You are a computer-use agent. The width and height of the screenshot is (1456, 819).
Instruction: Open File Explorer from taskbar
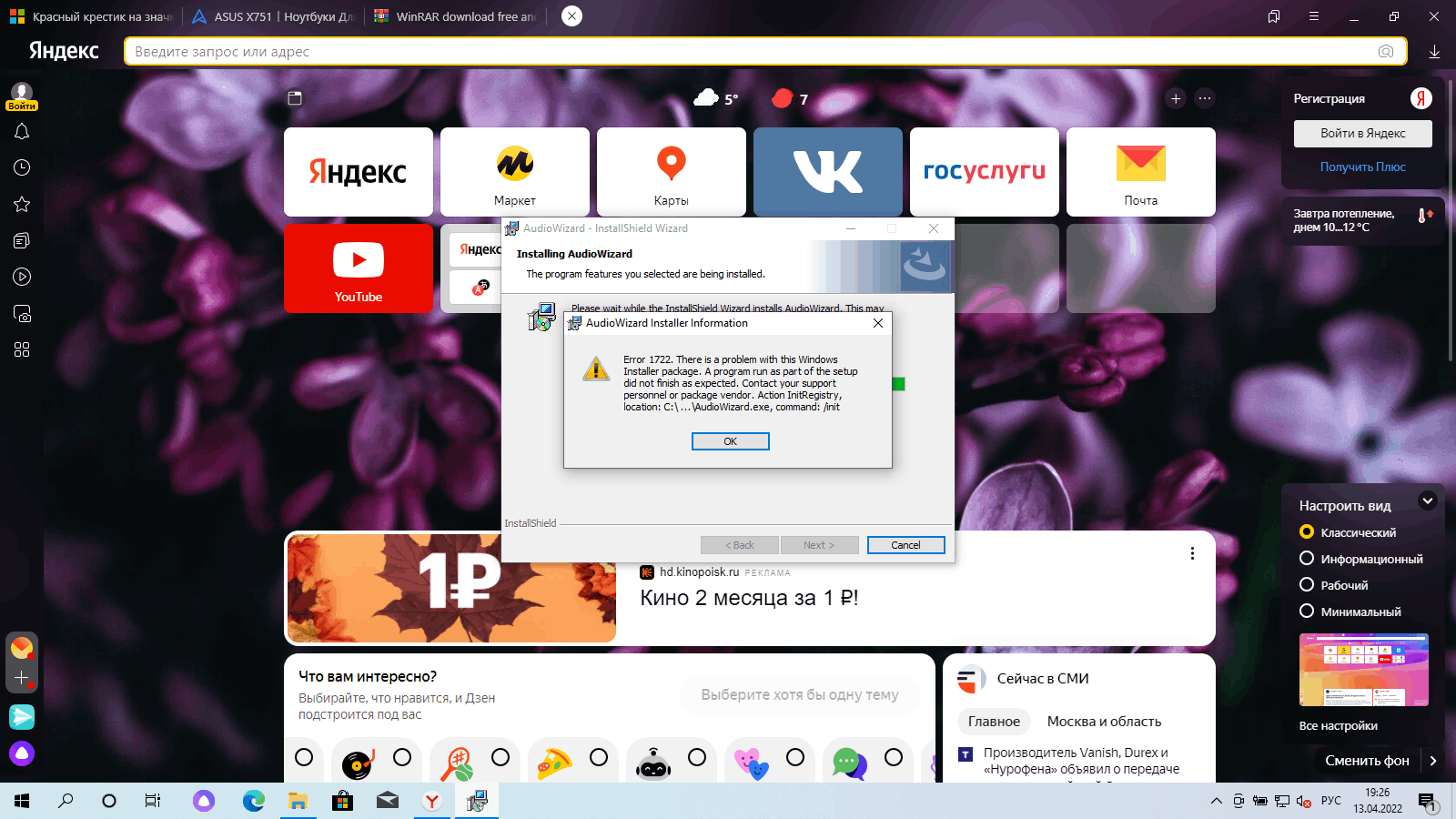298,801
